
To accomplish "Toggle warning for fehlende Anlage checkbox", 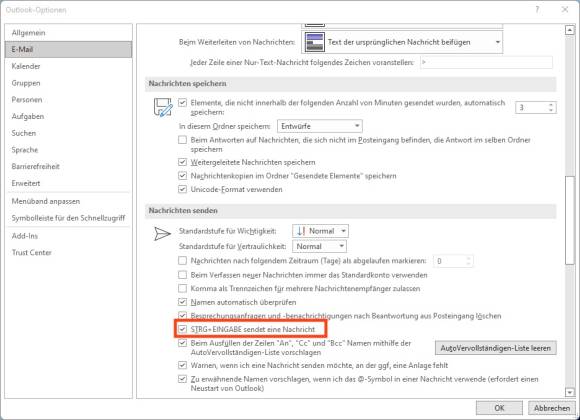I will coord(182,365).
